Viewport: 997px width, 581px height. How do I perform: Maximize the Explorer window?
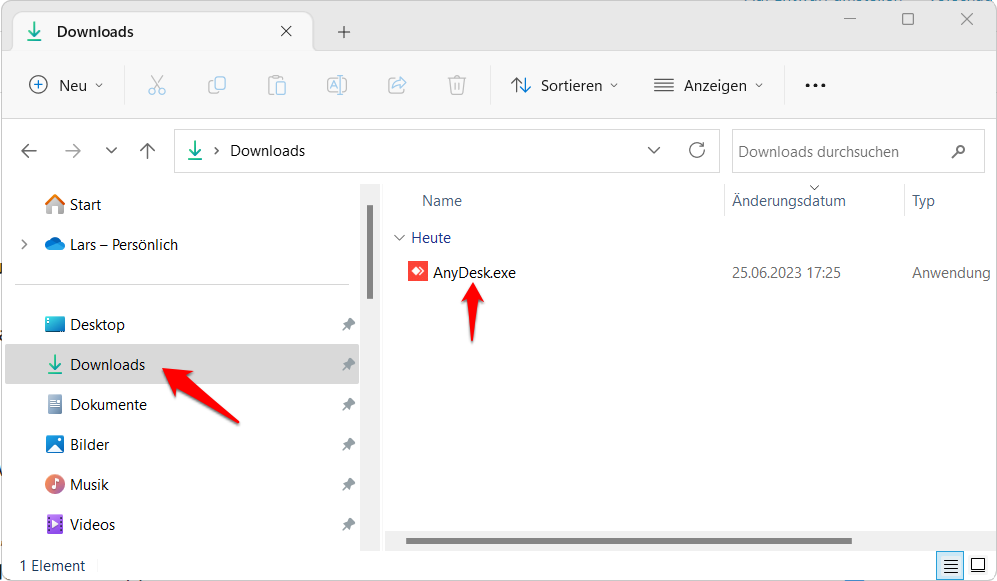(x=908, y=19)
